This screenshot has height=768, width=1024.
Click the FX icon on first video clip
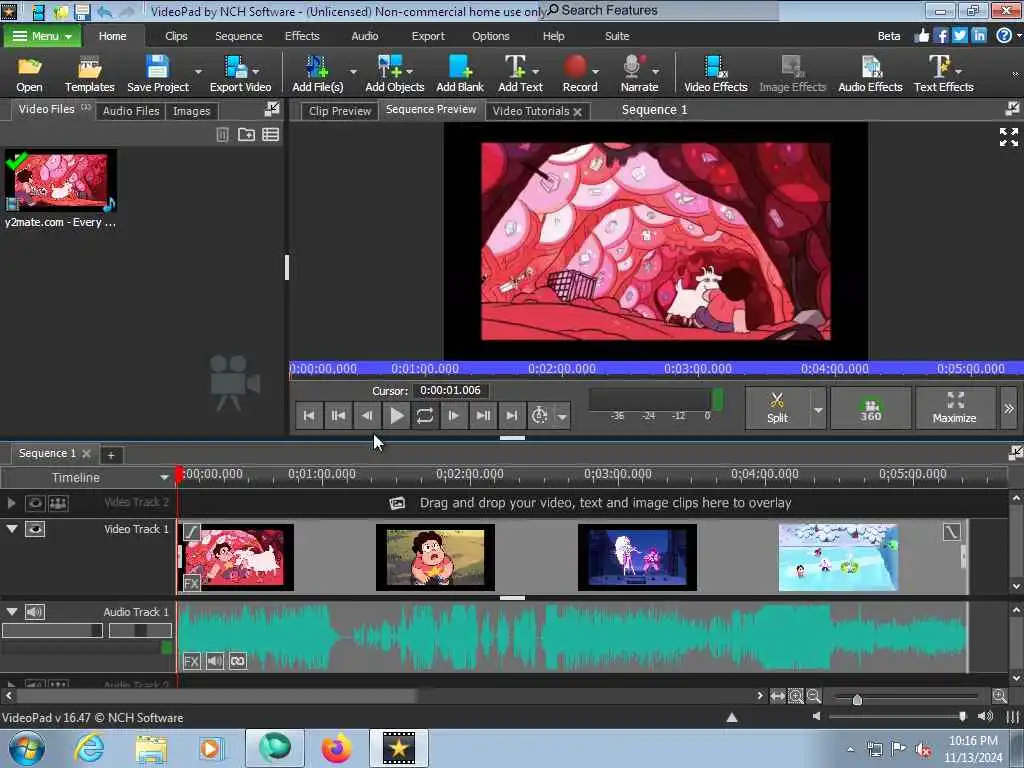191,583
